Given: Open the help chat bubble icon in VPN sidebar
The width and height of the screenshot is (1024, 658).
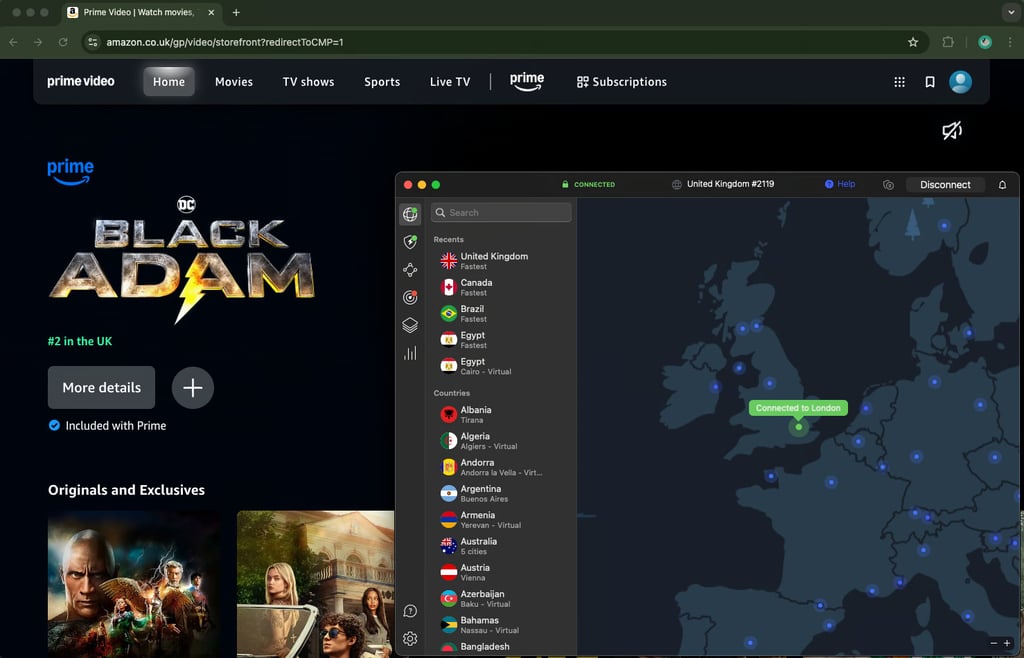Looking at the screenshot, I should click(410, 611).
